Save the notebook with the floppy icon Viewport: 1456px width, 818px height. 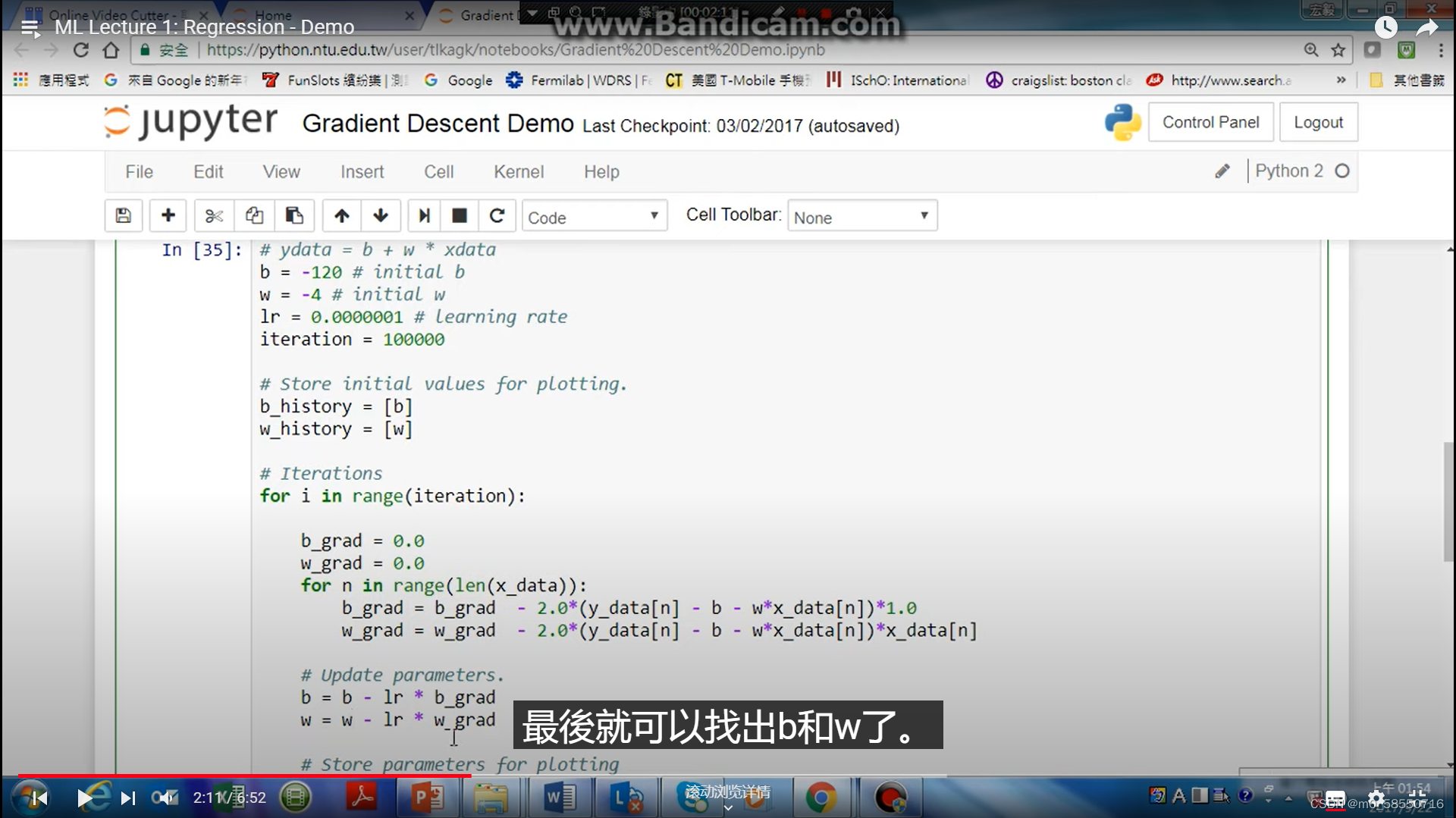point(124,216)
